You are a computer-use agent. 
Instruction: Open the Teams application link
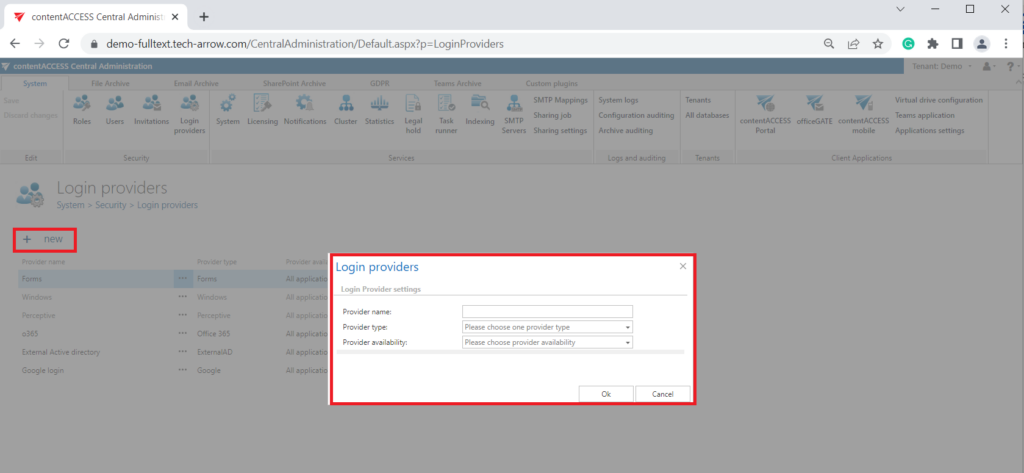pos(924,115)
